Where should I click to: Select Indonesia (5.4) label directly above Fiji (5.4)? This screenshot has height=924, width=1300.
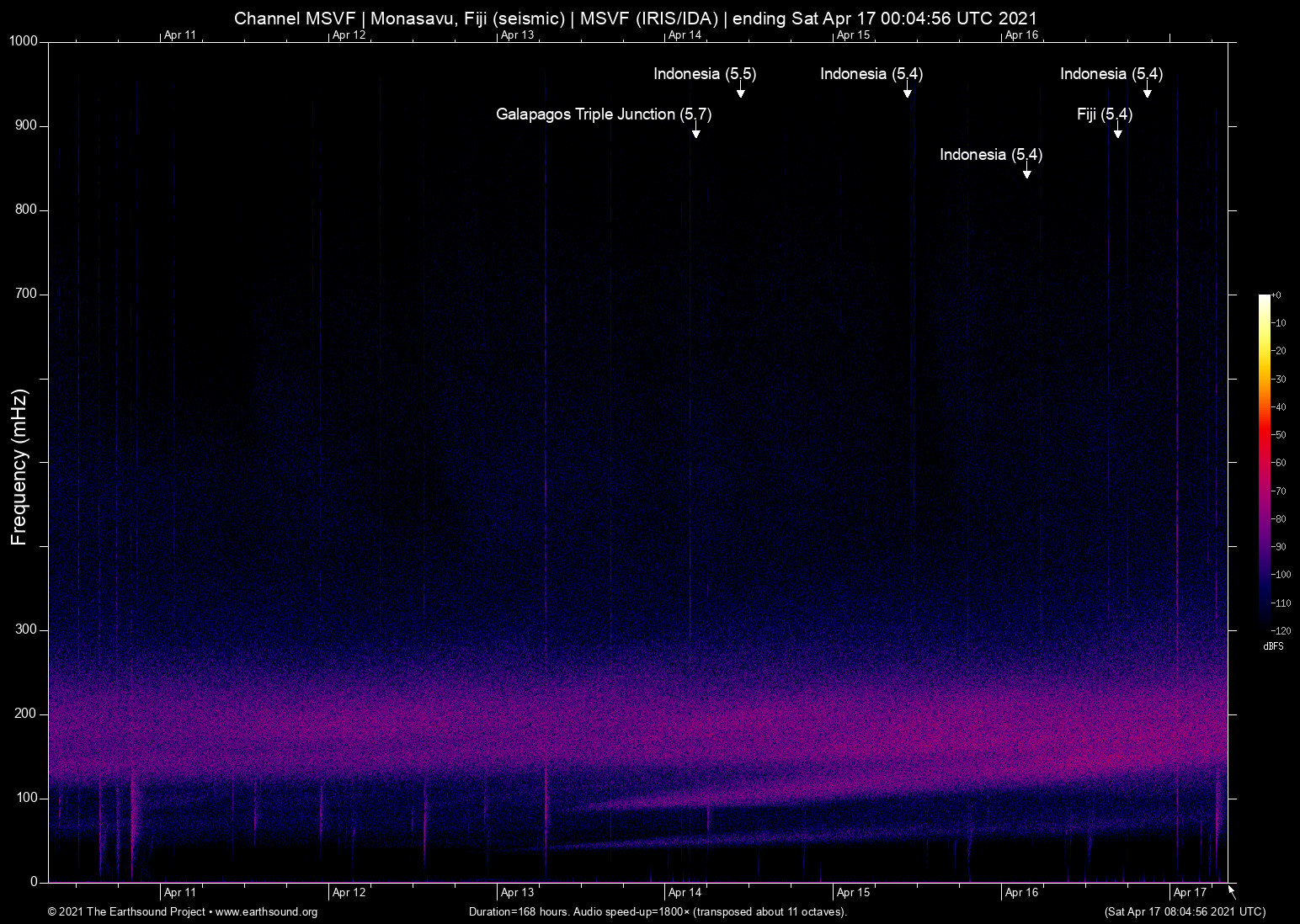1111,74
